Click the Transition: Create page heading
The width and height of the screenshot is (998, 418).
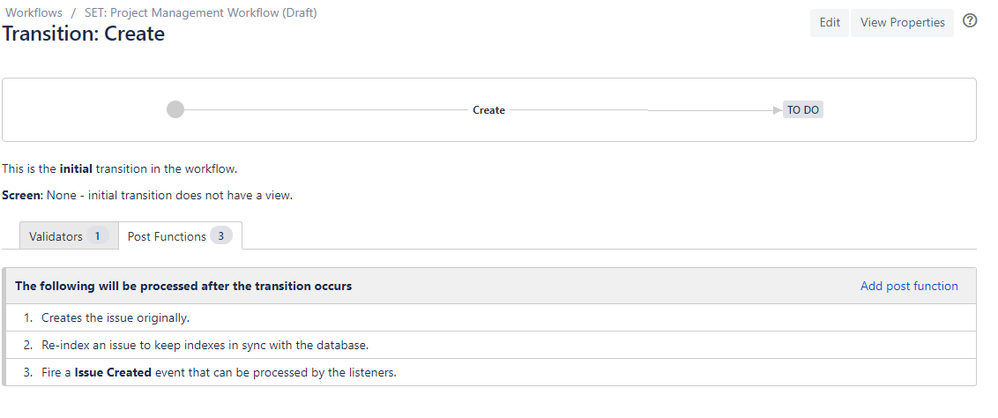[83, 34]
